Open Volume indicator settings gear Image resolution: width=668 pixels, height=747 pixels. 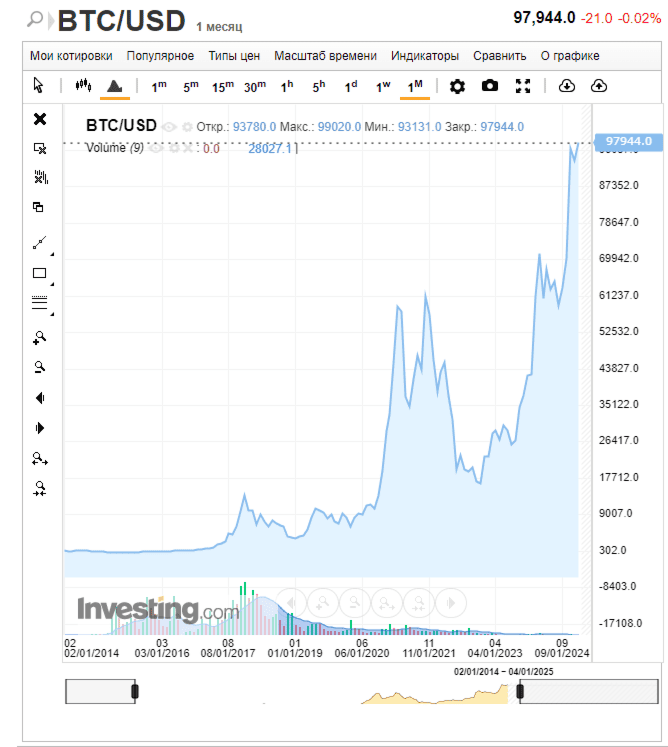click(x=174, y=148)
